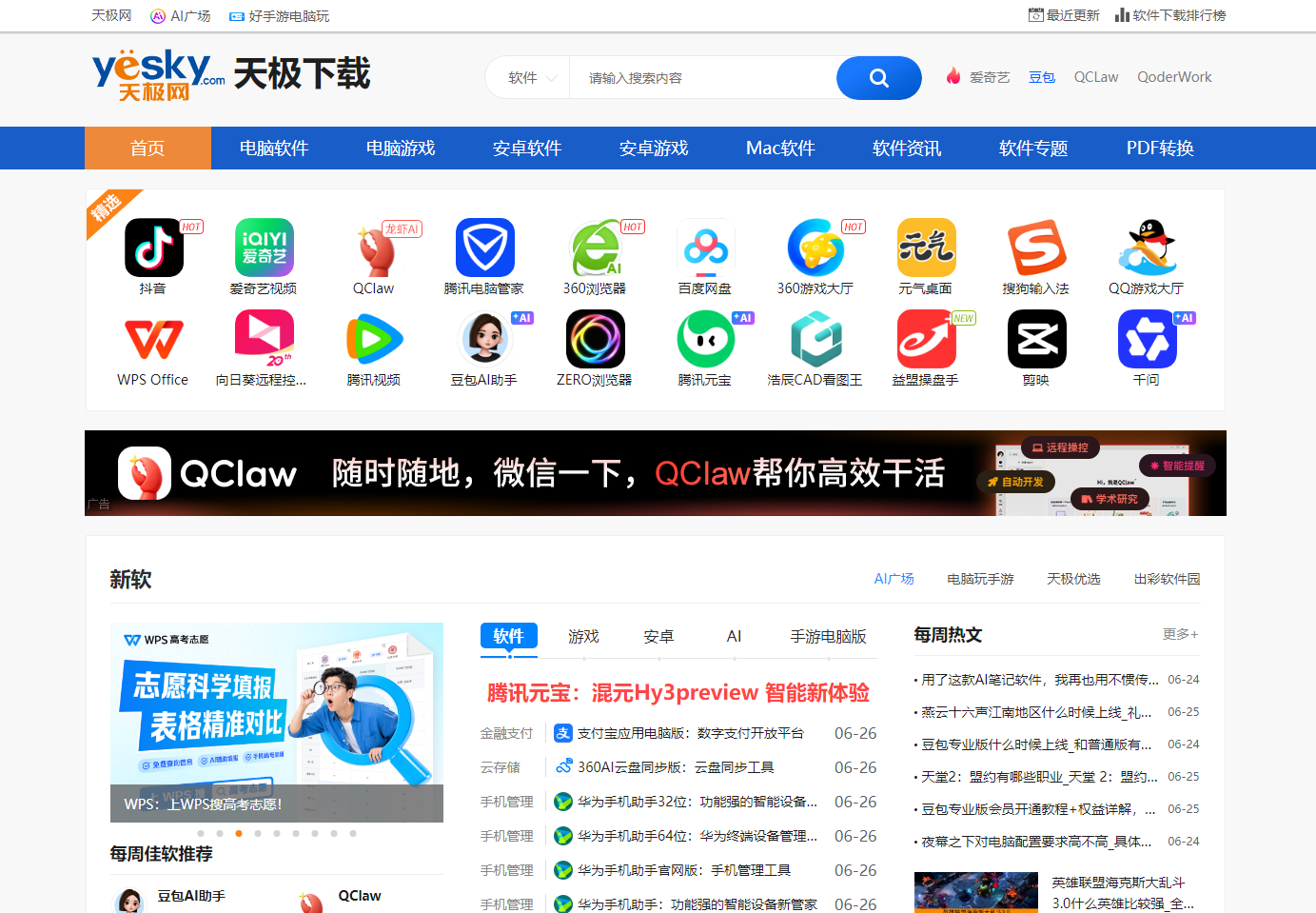Open the 剪映 icon

[1036, 339]
